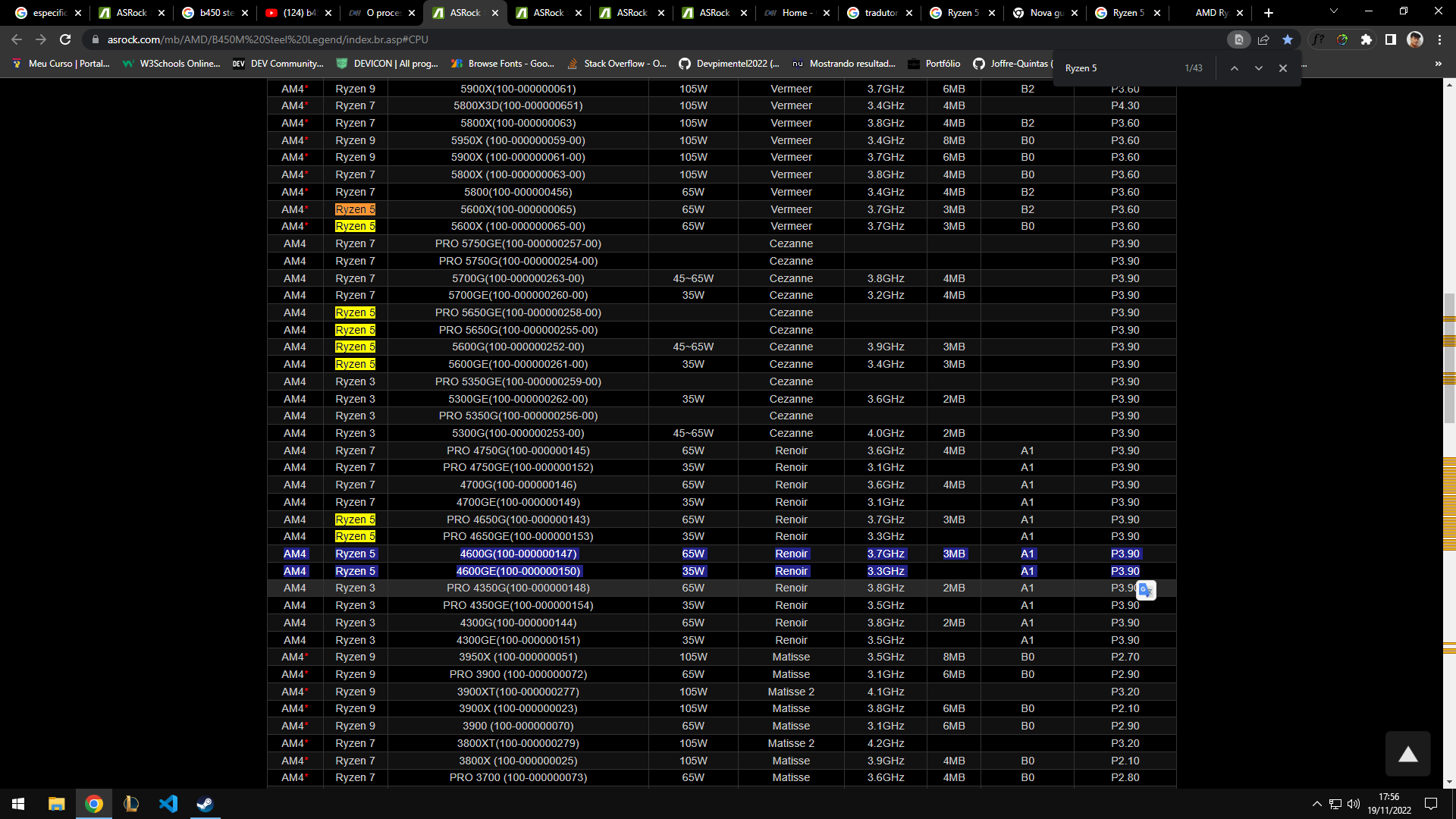Click the Chrome taskbar icon

coord(93,804)
